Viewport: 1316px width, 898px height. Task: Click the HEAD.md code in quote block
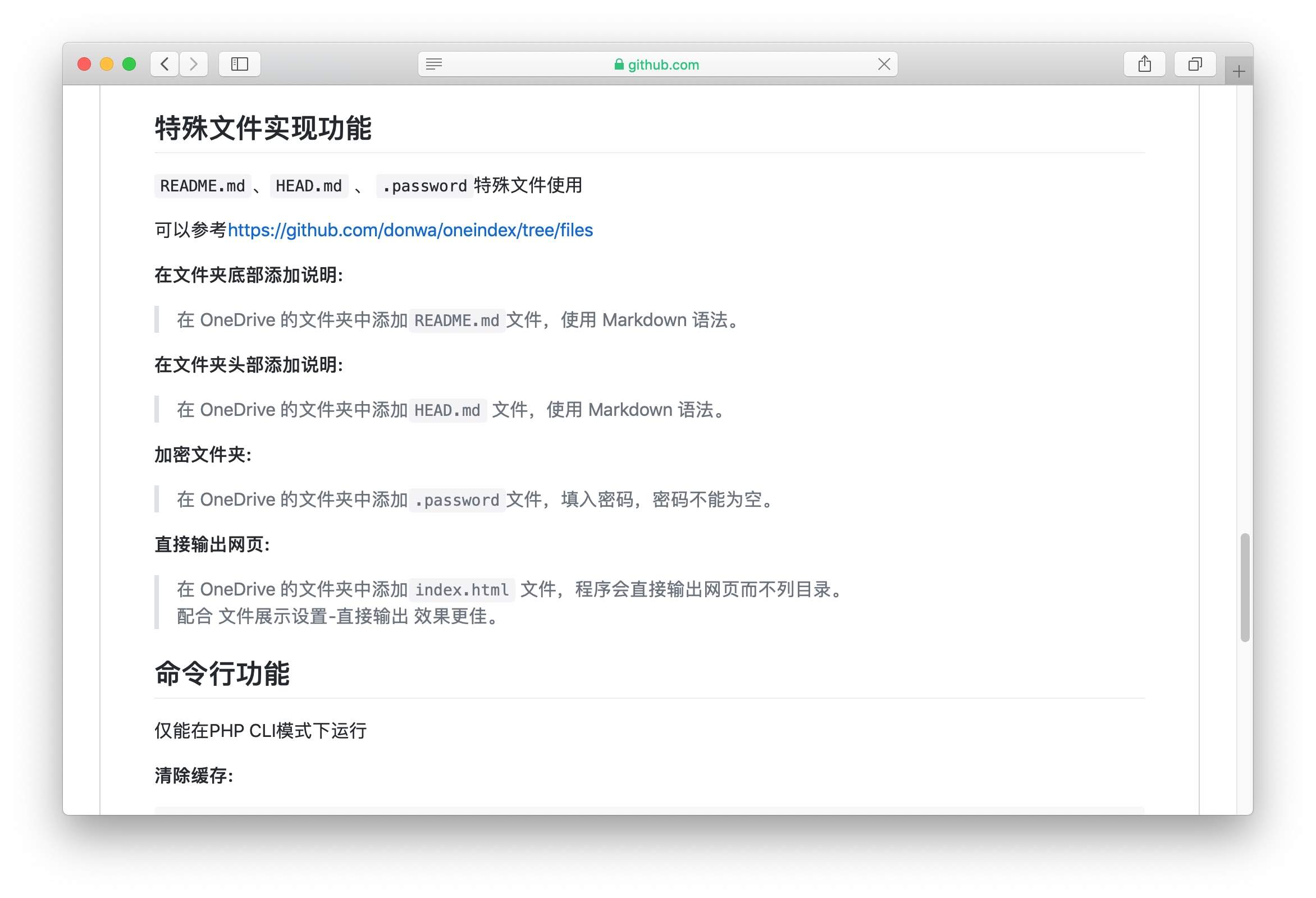click(447, 410)
